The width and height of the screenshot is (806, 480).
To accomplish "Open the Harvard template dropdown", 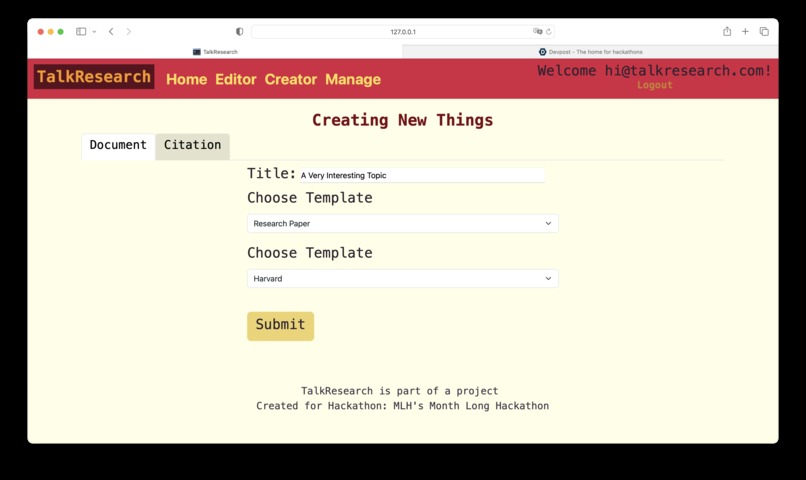I will pyautogui.click(x=402, y=279).
